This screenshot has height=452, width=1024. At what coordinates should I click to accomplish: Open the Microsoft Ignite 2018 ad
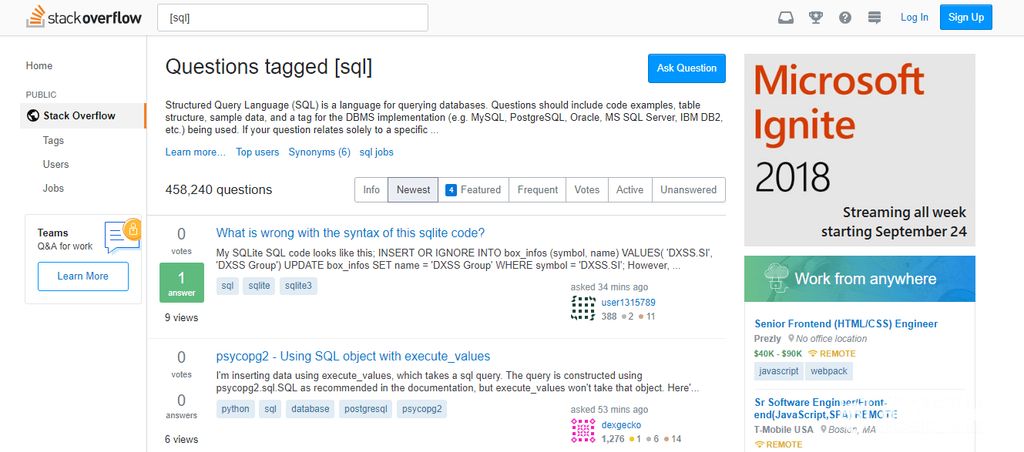tap(859, 150)
